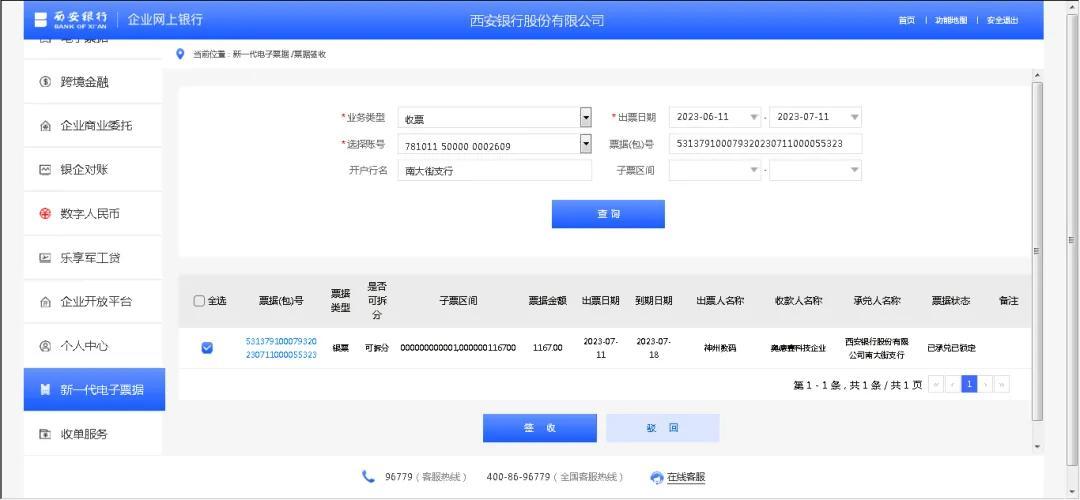Select 新一代电子票据 in the sidebar
The height and width of the screenshot is (500, 1080).
coord(94,390)
